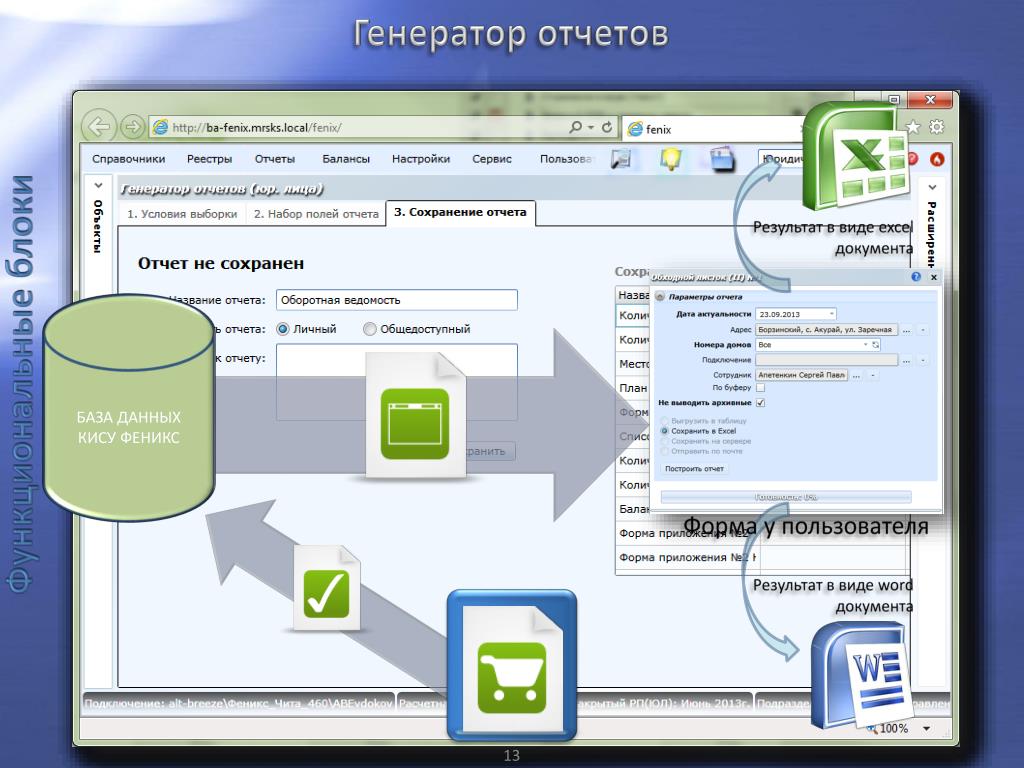Click the document search icon in the toolbar
Viewport: 1024px width, 768px height.
coord(620,159)
